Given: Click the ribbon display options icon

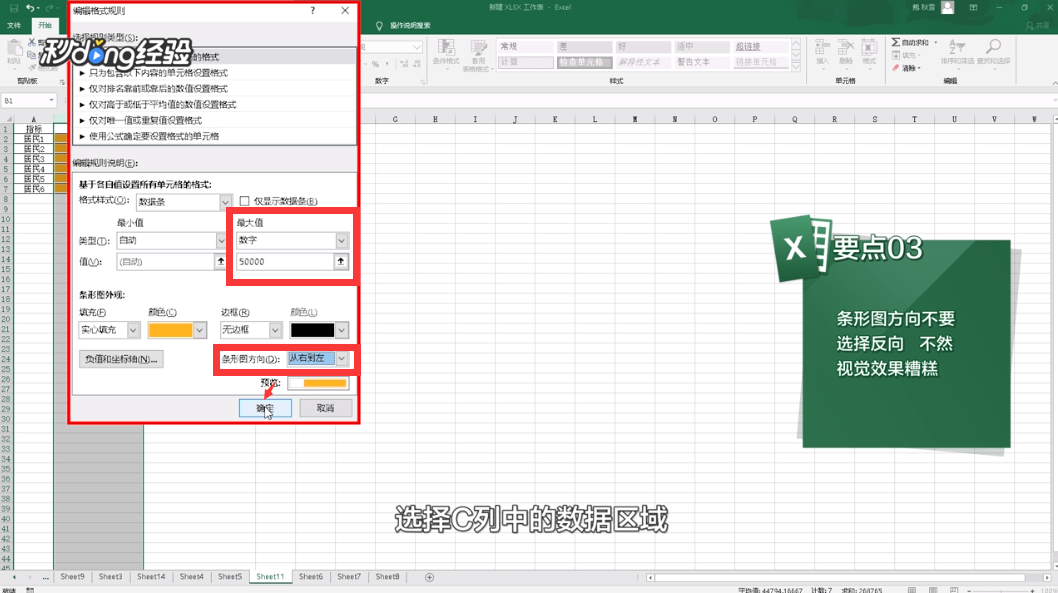Looking at the screenshot, I should (x=974, y=7).
